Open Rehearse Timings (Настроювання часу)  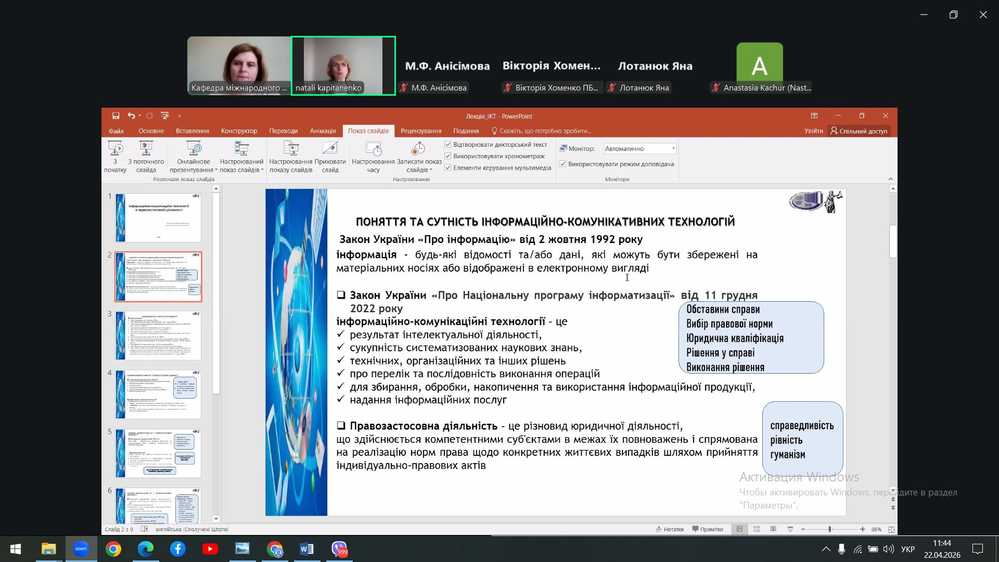373,155
